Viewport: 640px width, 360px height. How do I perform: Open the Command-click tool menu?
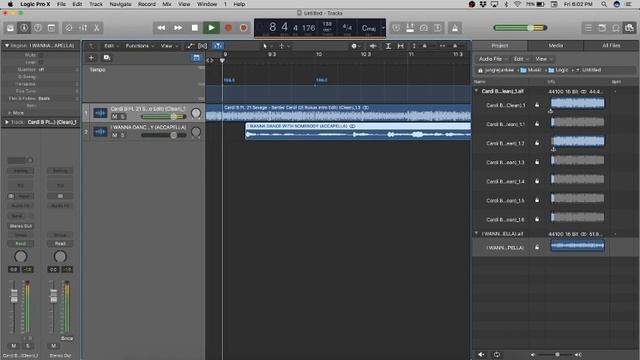[x=284, y=46]
